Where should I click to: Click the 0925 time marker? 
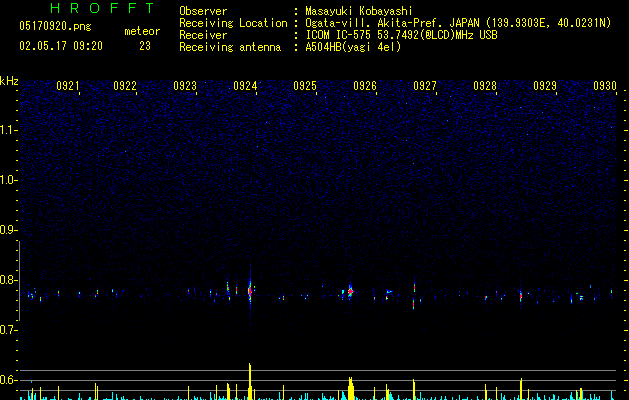(305, 86)
